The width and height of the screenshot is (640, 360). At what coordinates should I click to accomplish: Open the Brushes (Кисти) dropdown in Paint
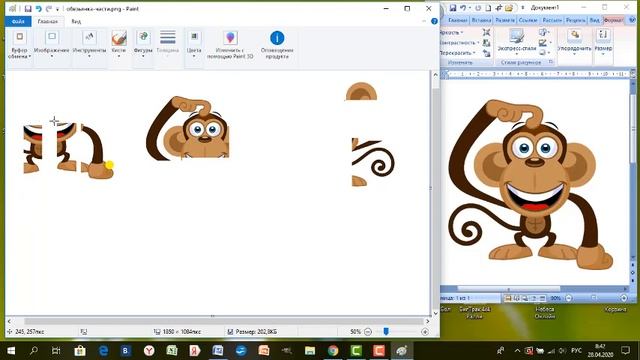click(119, 43)
